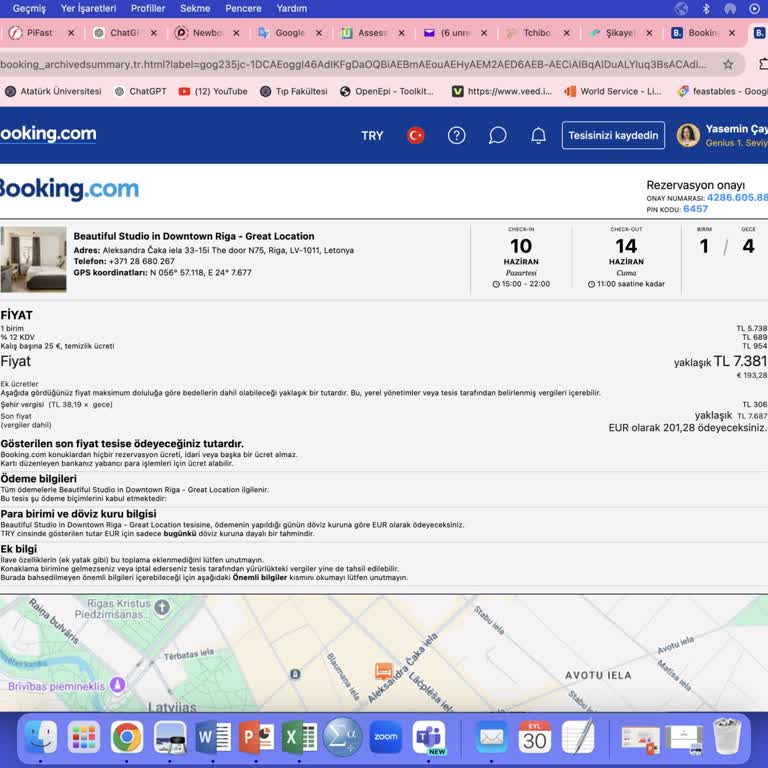Open Trash in the Dock

726,736
